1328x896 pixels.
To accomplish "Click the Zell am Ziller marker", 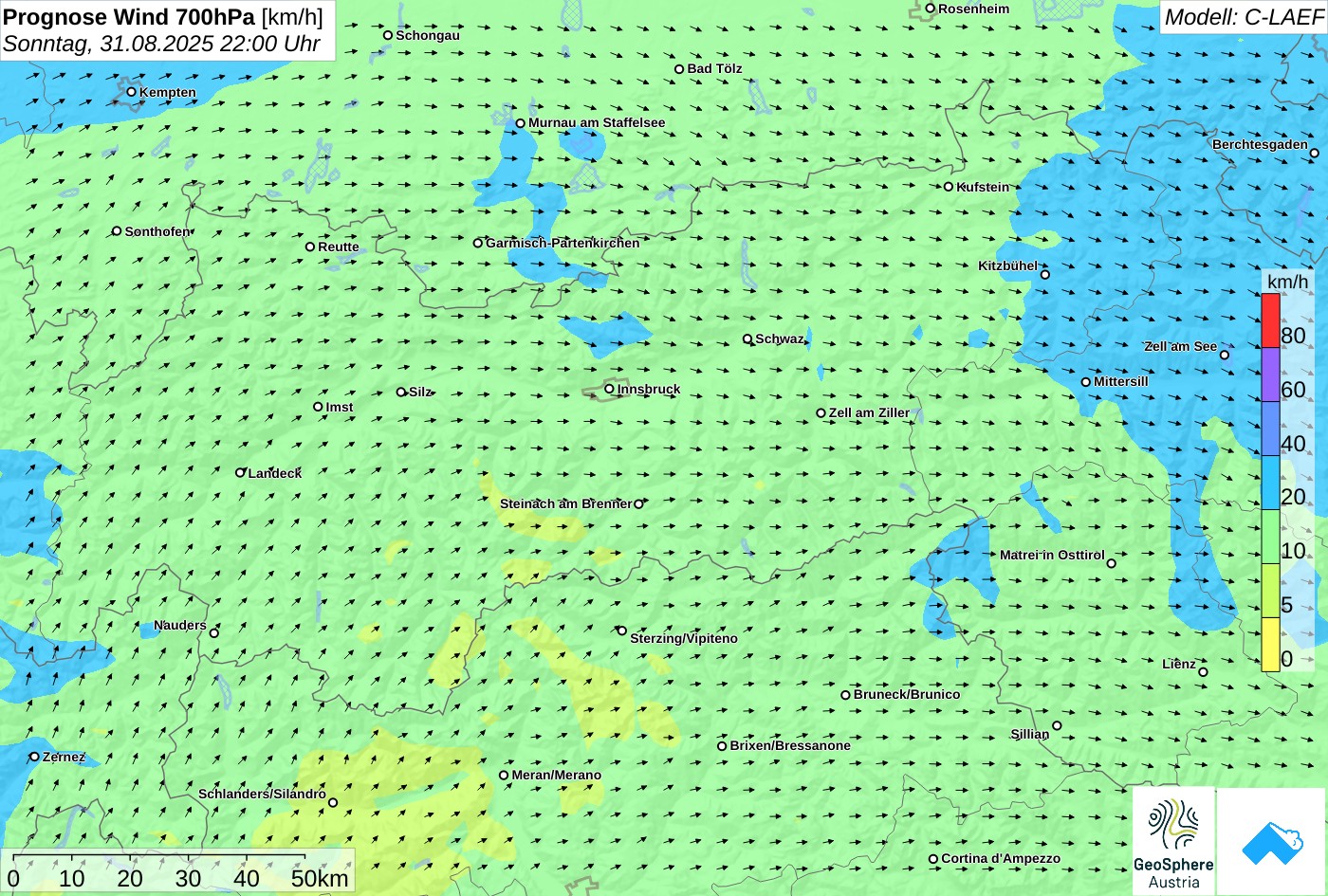I will [x=821, y=413].
